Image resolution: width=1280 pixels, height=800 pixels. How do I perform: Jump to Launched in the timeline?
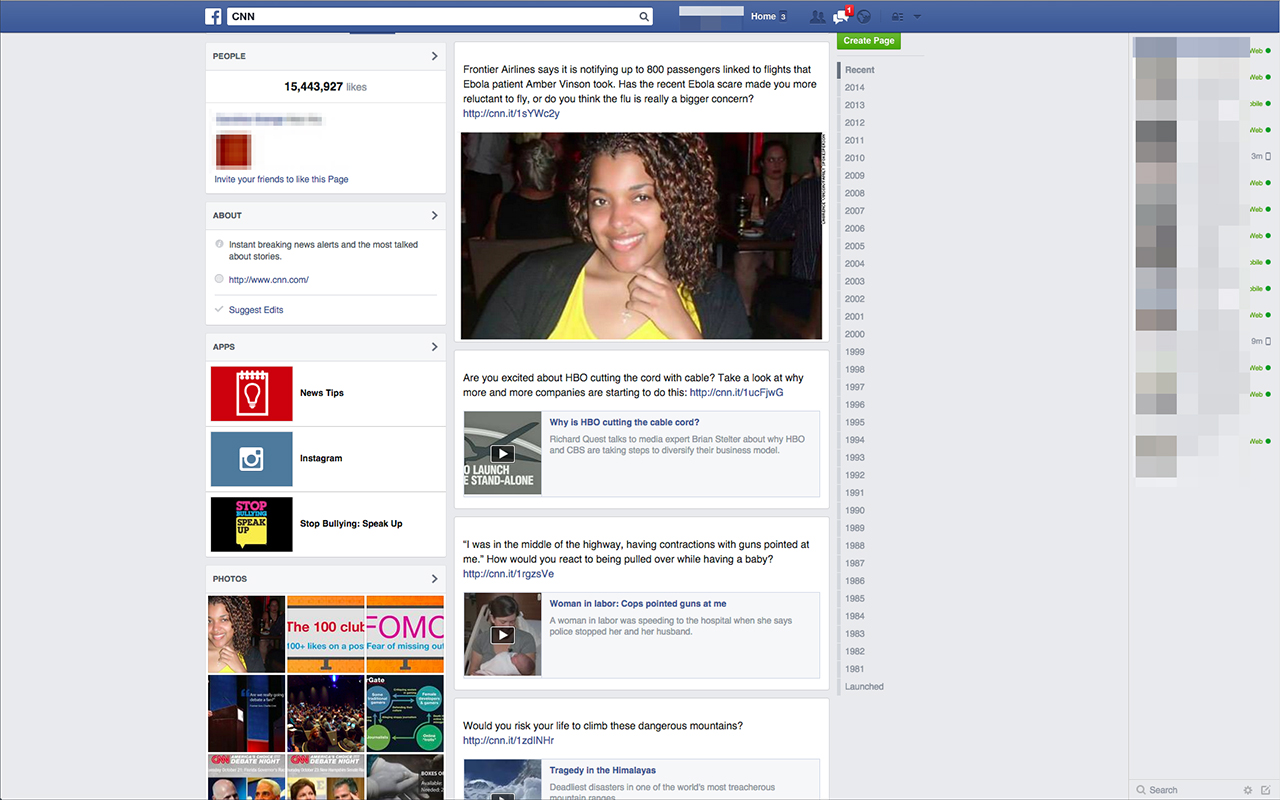[x=864, y=687]
